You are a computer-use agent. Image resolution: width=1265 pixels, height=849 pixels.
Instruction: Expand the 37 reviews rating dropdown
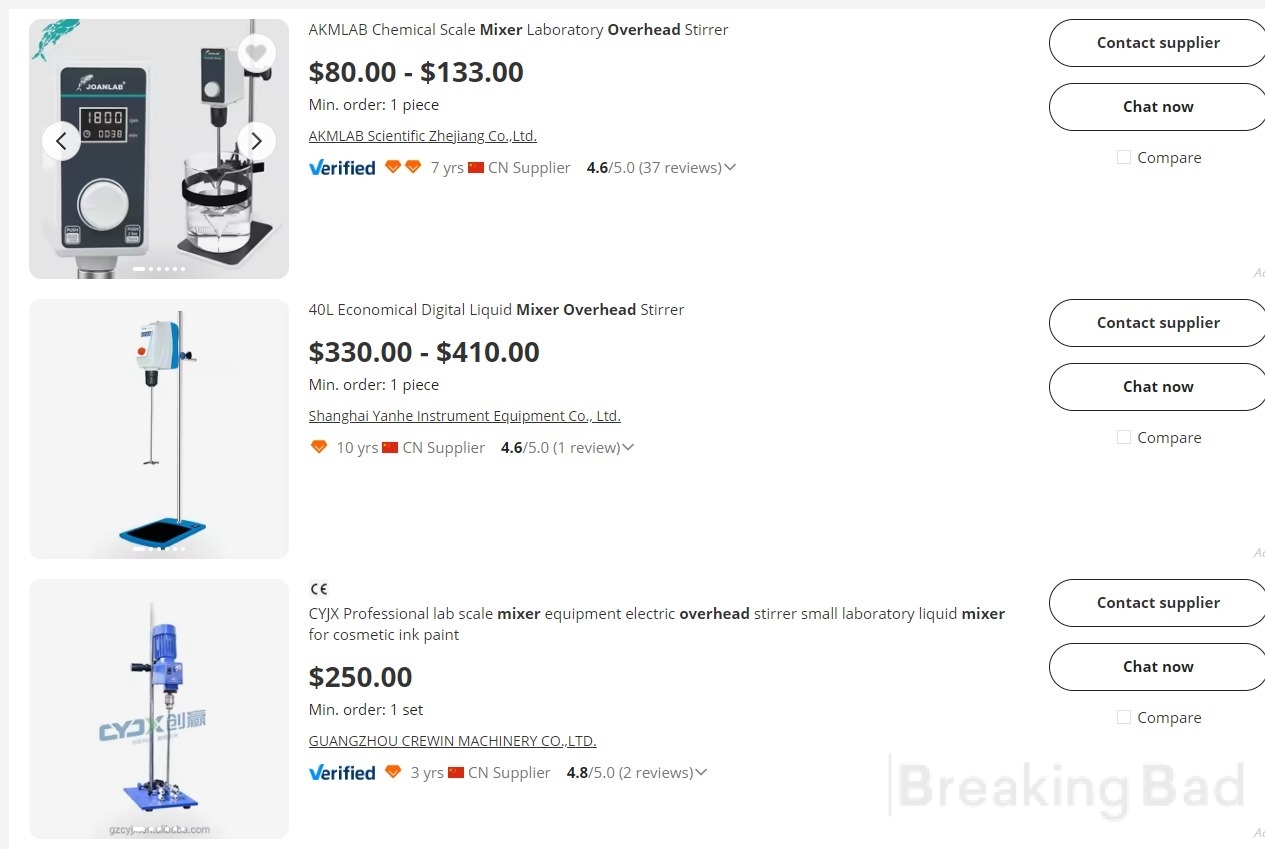click(730, 168)
